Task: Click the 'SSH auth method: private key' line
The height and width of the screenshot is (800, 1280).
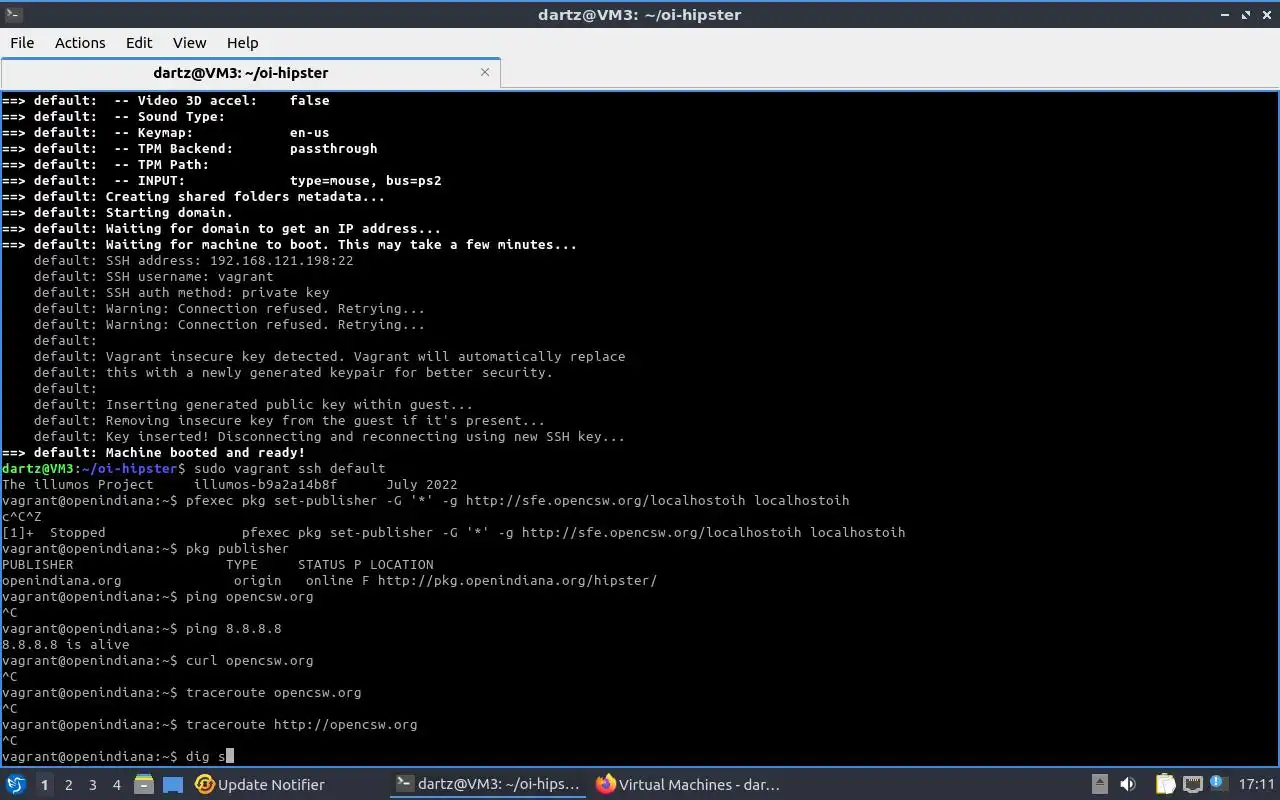Action: tap(181, 292)
